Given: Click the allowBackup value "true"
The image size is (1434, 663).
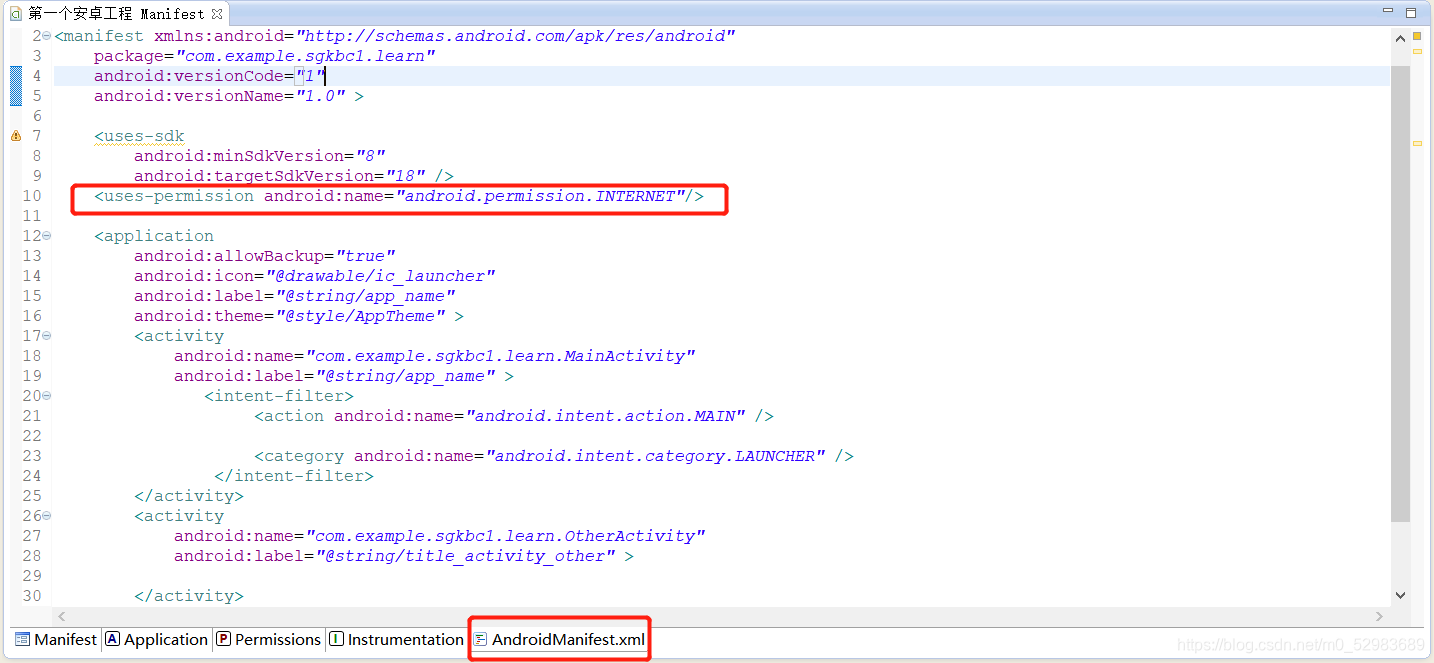Looking at the screenshot, I should (x=364, y=256).
